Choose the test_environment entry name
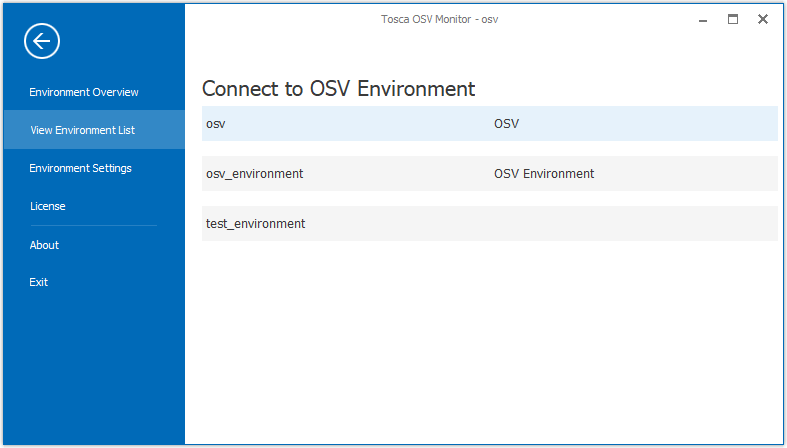This screenshot has width=787, height=448. (x=255, y=224)
